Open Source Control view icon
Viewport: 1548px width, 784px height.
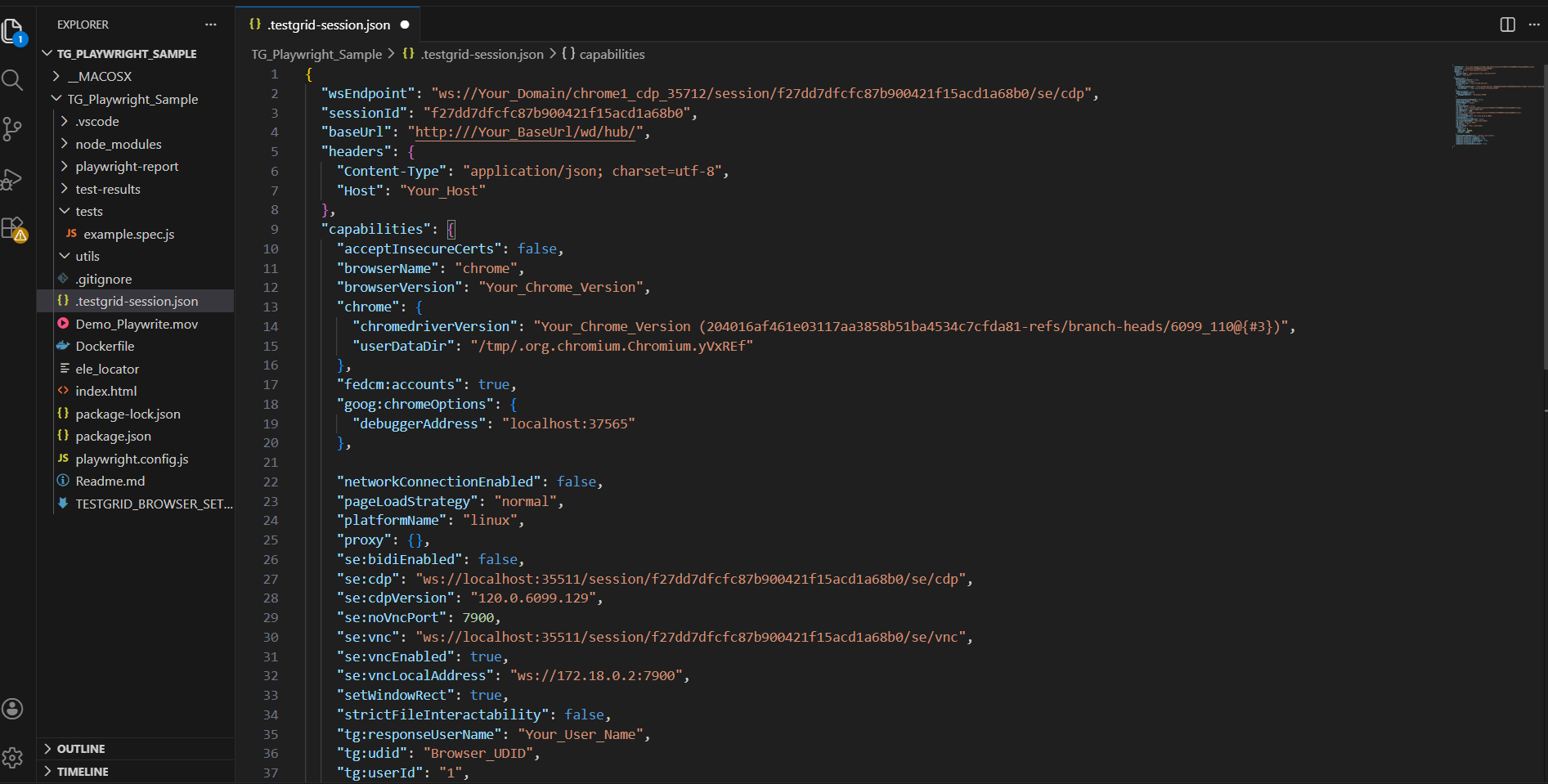point(12,129)
